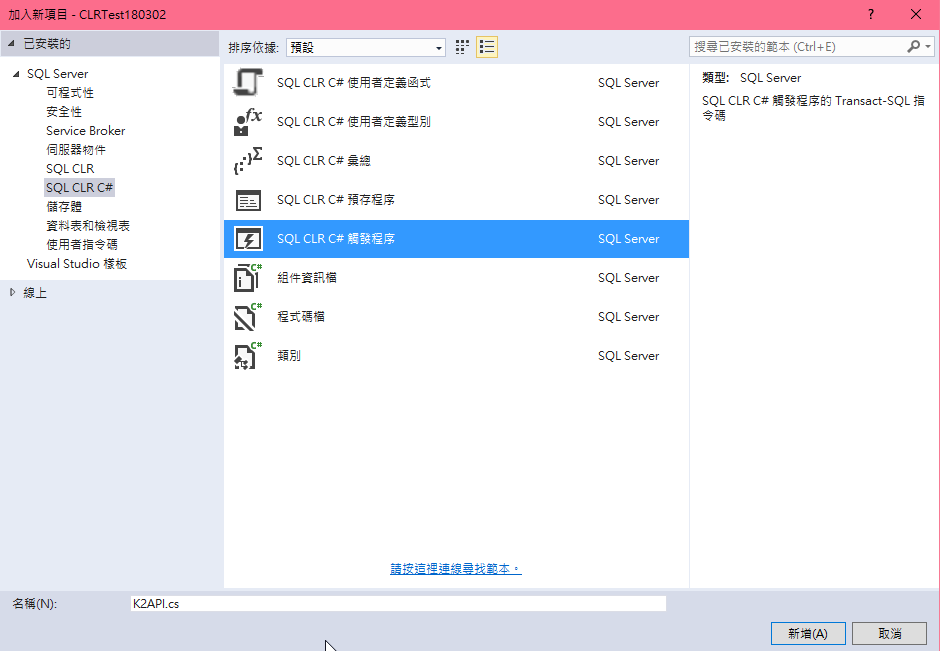Click the 組件資訊檔 name
Image resolution: width=940 pixels, height=651 pixels.
tap(307, 278)
